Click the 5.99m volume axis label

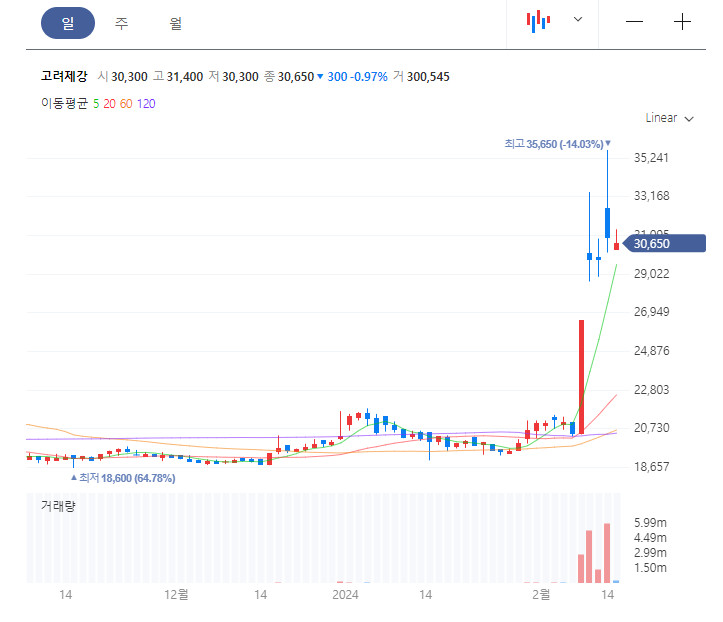point(650,523)
